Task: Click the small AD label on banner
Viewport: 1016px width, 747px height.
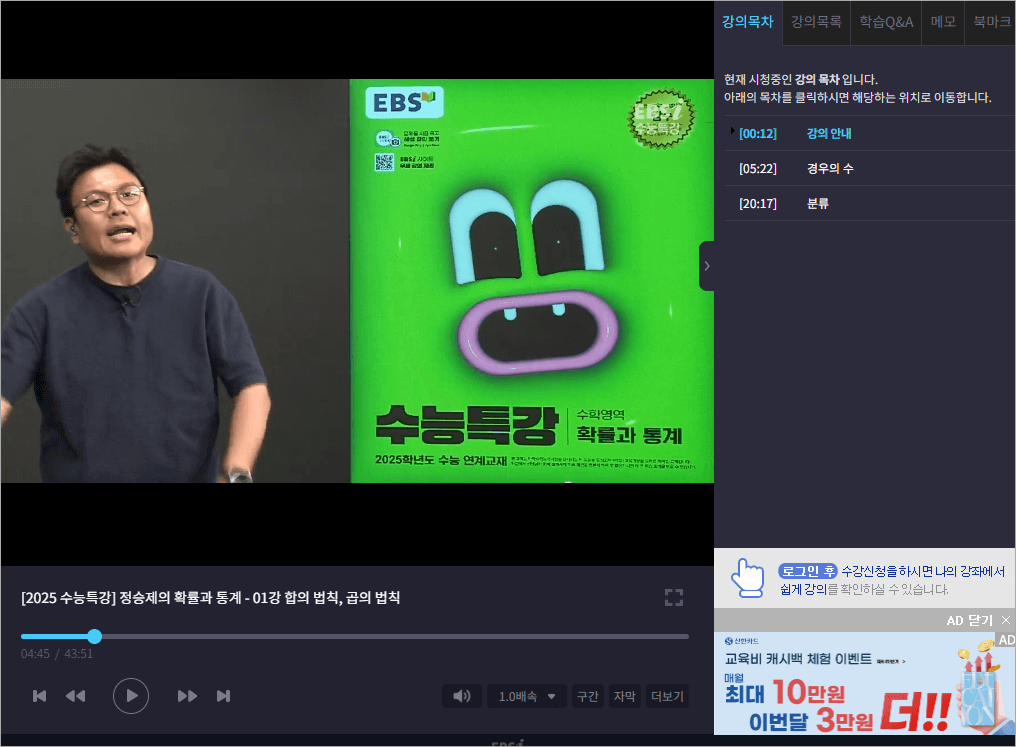Action: pyautogui.click(x=1006, y=639)
